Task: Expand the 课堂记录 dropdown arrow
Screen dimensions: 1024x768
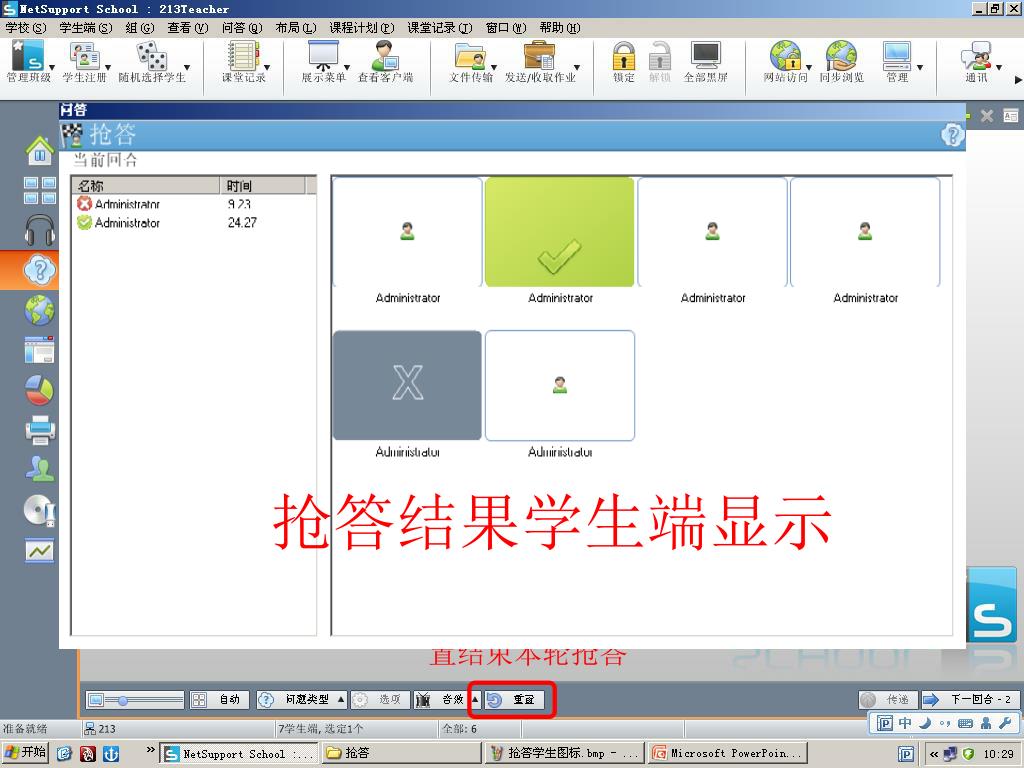Action: [267, 68]
